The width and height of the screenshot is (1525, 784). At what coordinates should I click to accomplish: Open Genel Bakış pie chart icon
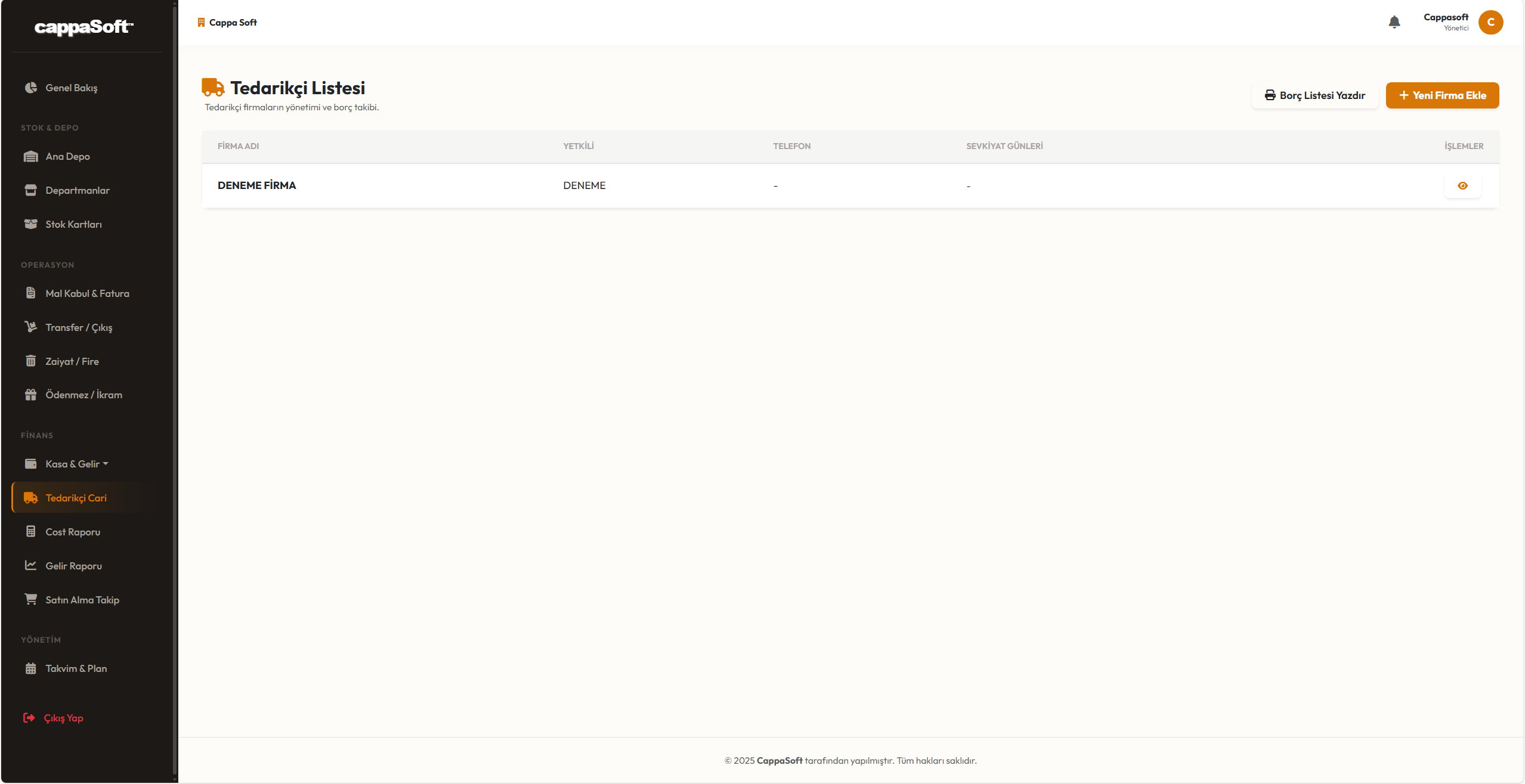[x=31, y=88]
